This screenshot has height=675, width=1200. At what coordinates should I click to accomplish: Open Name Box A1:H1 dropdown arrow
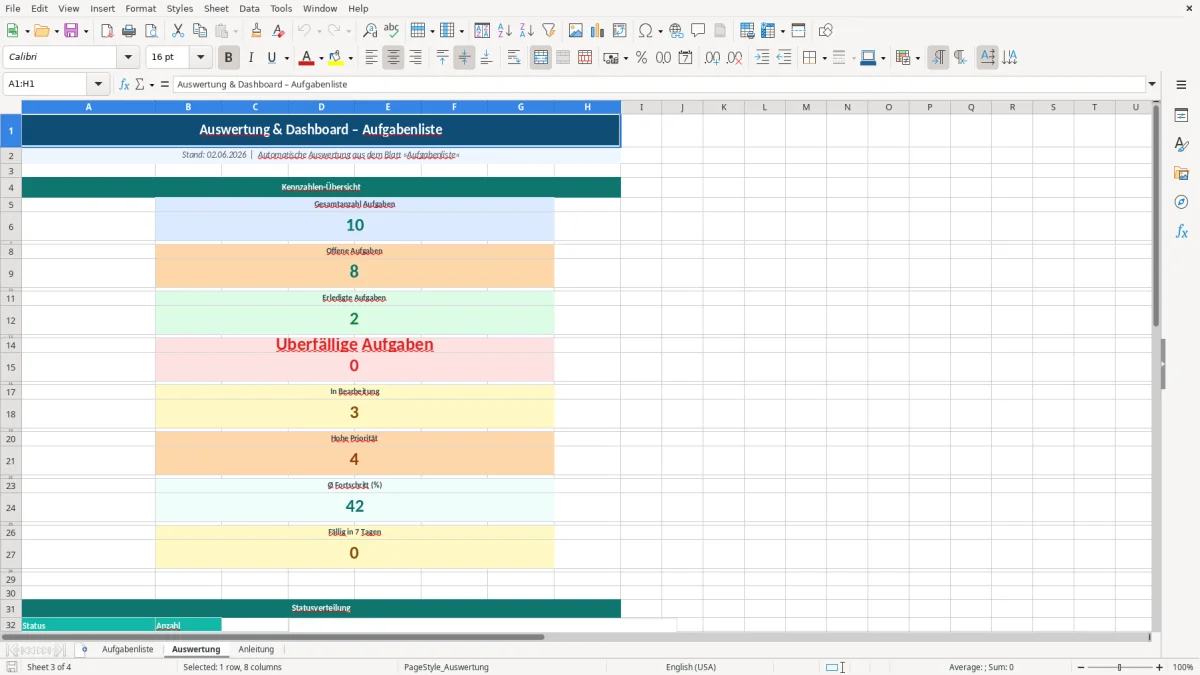[98, 84]
